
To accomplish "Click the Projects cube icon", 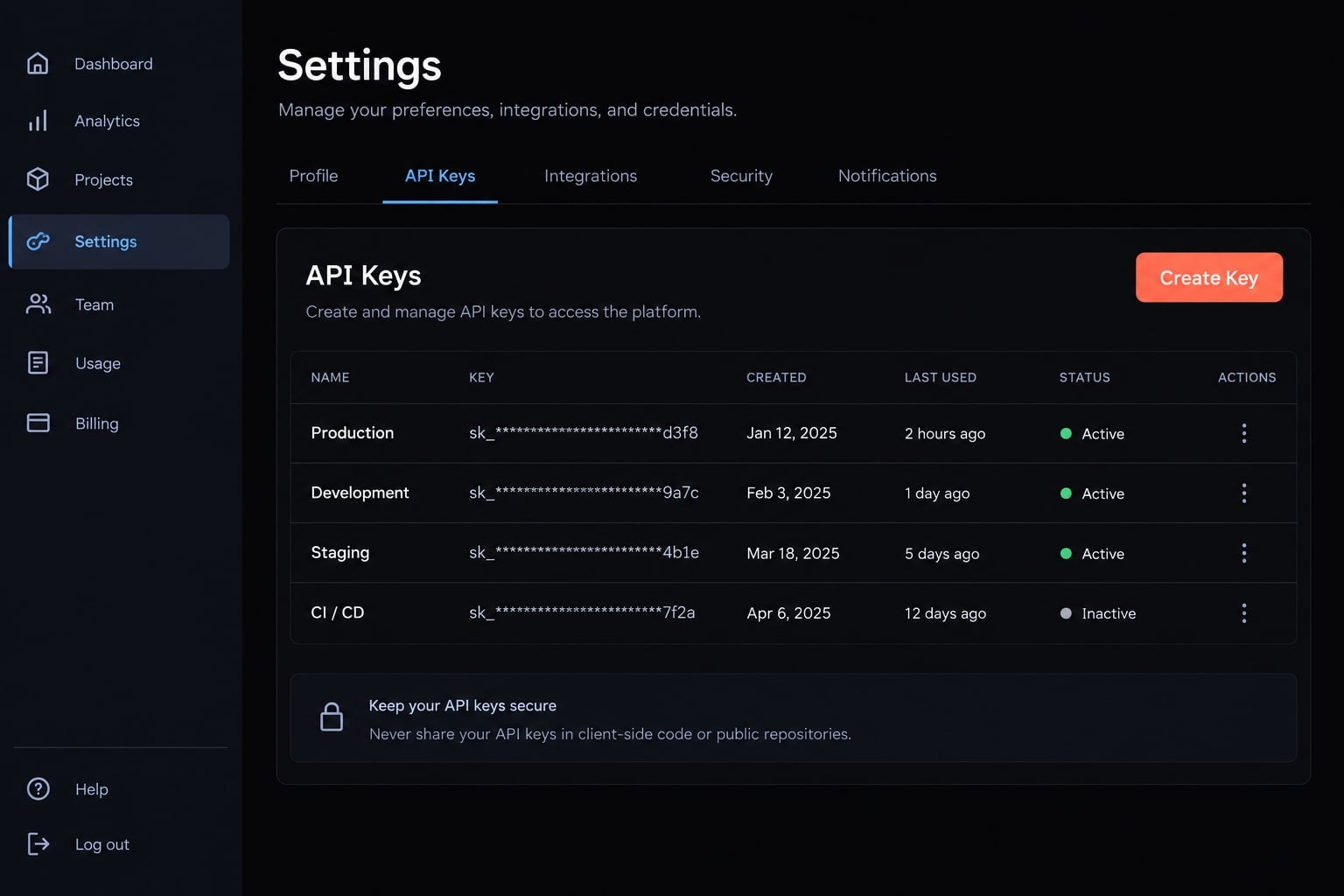I will coord(38,179).
